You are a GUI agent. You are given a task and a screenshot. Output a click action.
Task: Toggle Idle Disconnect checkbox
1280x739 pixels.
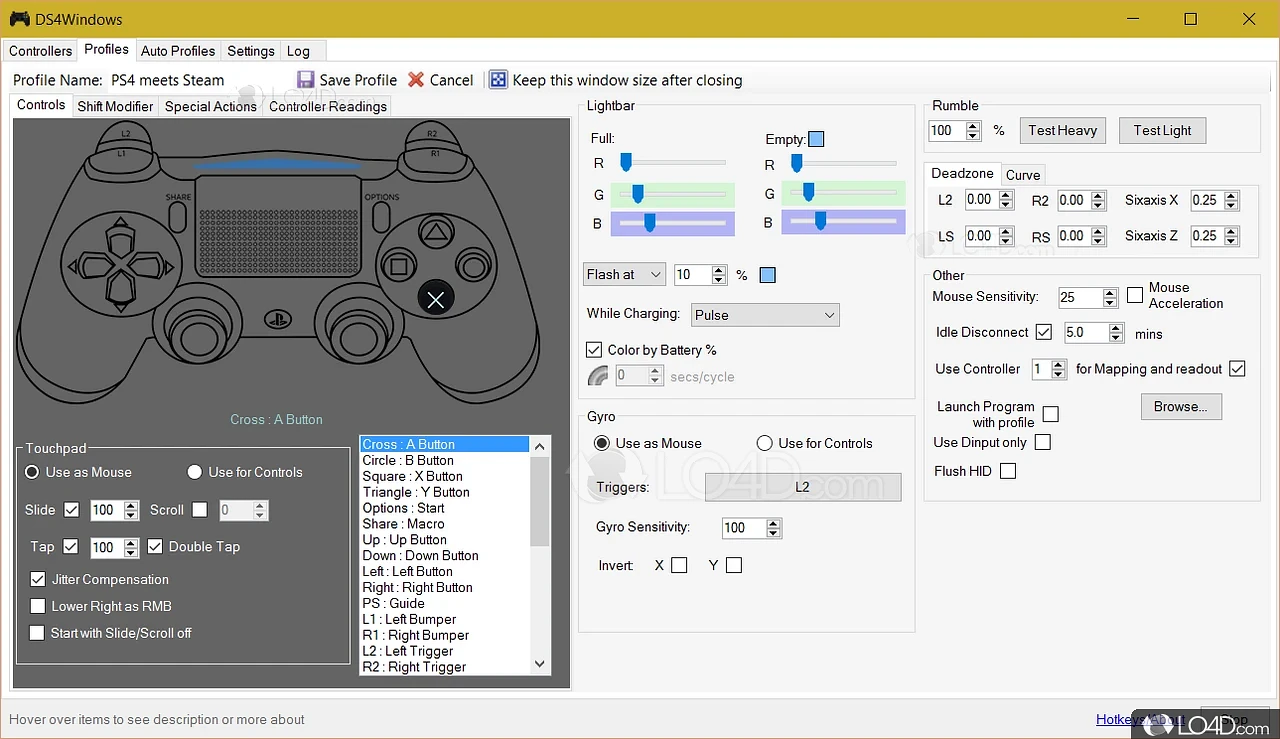tap(1044, 332)
